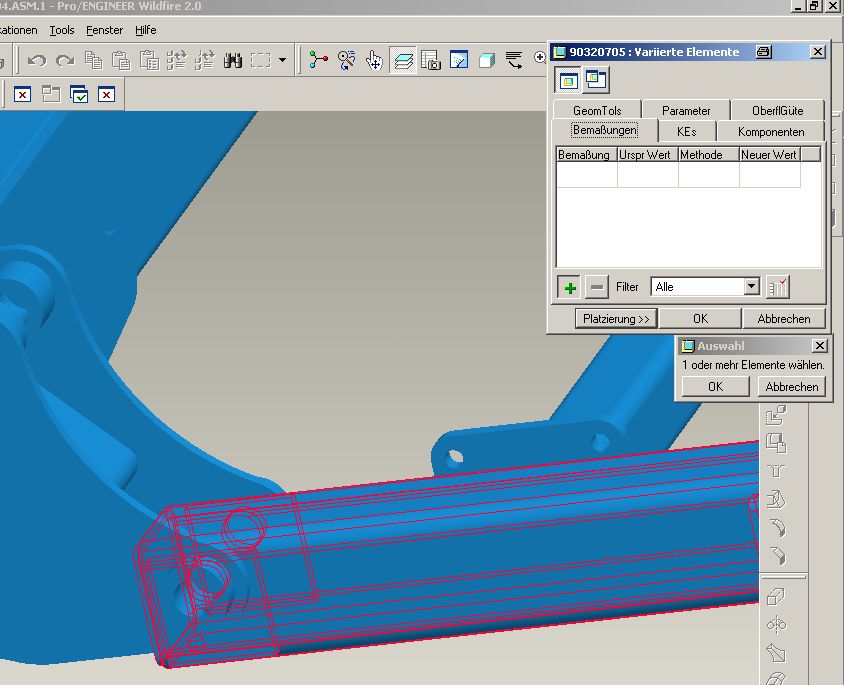
Task: Click the spin center toggle icon
Action: pos(318,61)
